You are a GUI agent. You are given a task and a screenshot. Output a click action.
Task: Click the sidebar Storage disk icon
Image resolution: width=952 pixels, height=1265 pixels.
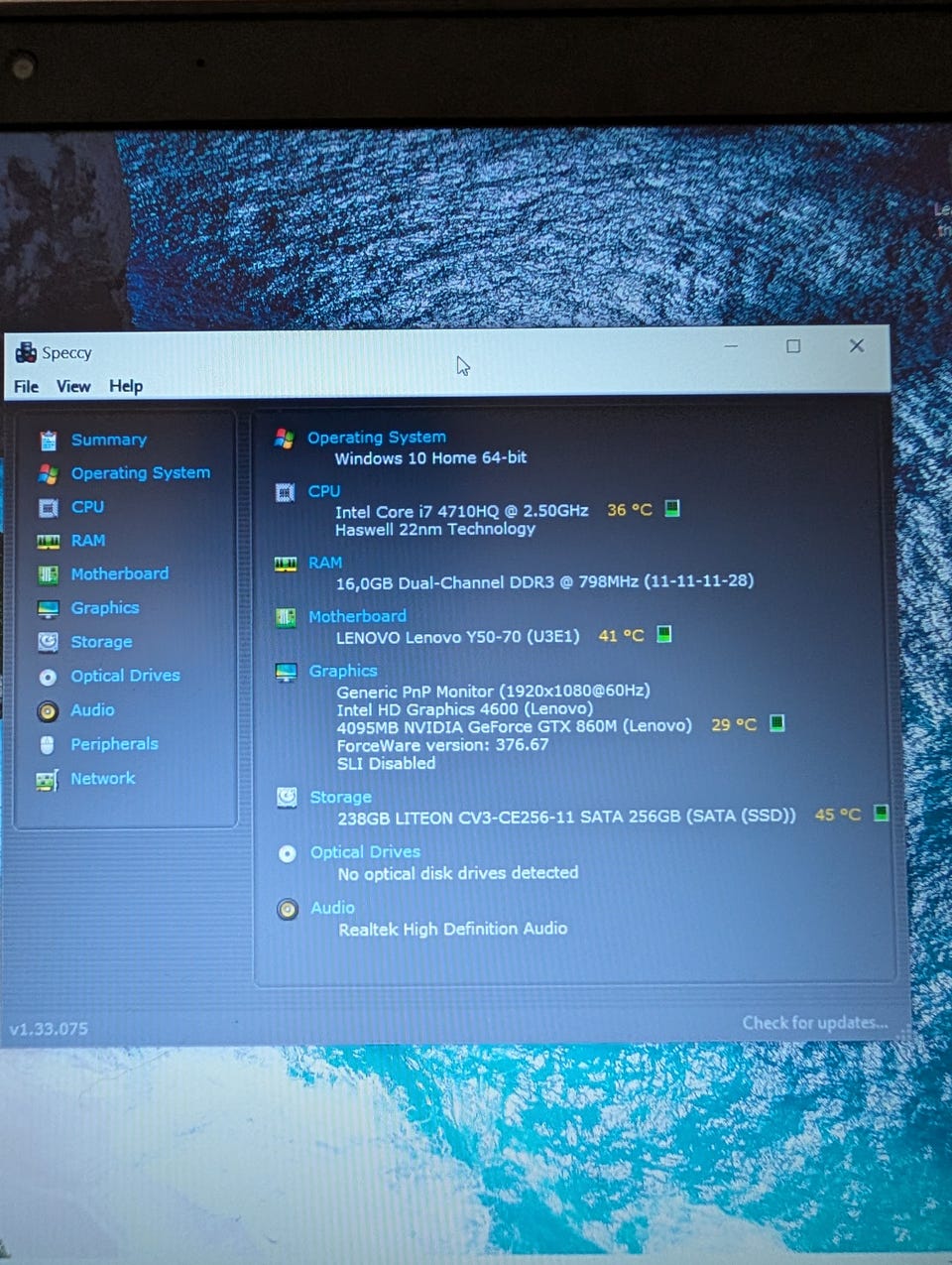pos(48,642)
